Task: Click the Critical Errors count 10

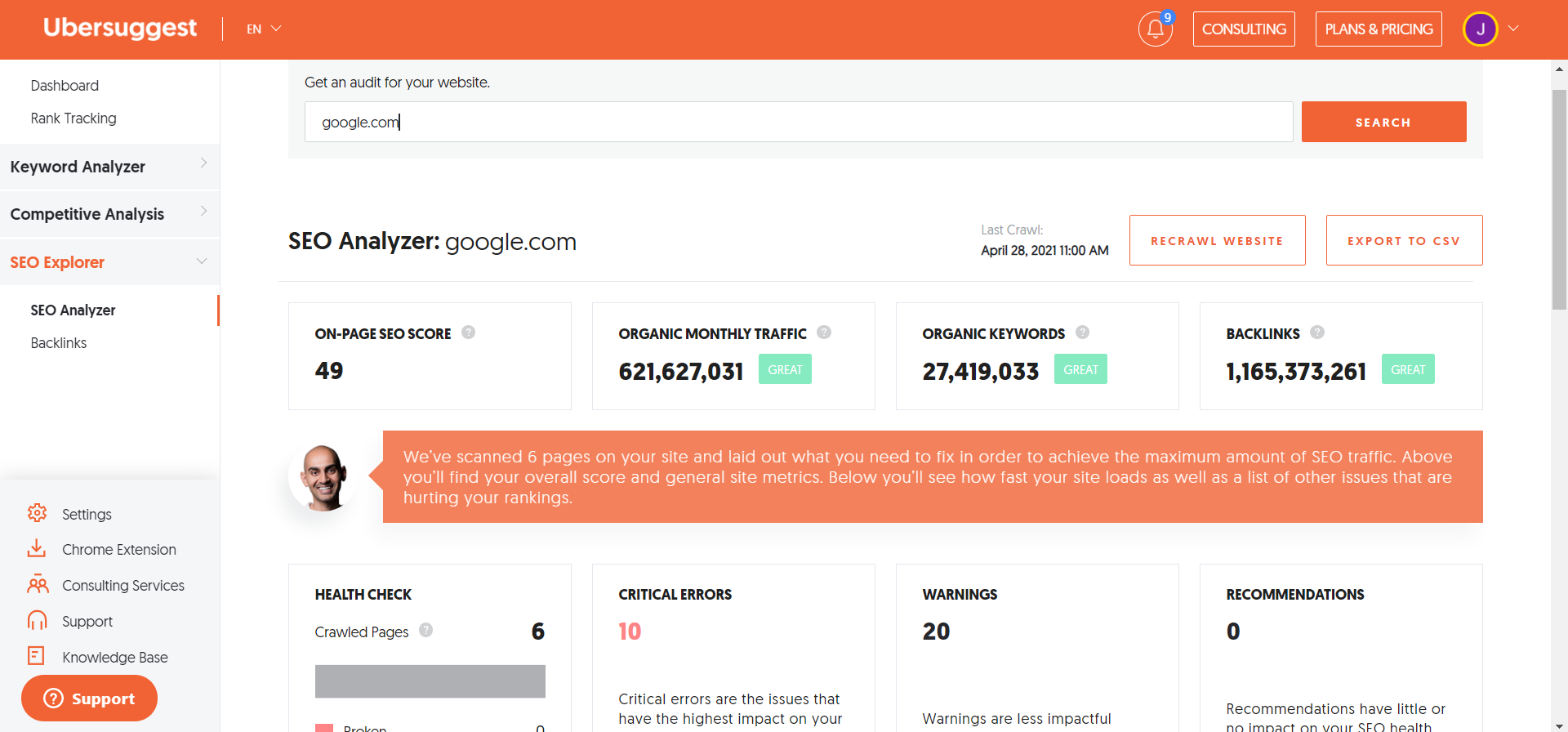Action: tap(630, 632)
